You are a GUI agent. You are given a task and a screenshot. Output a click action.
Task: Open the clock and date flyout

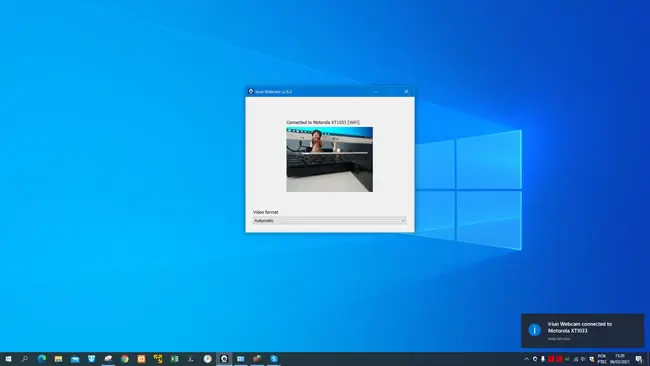click(620, 359)
